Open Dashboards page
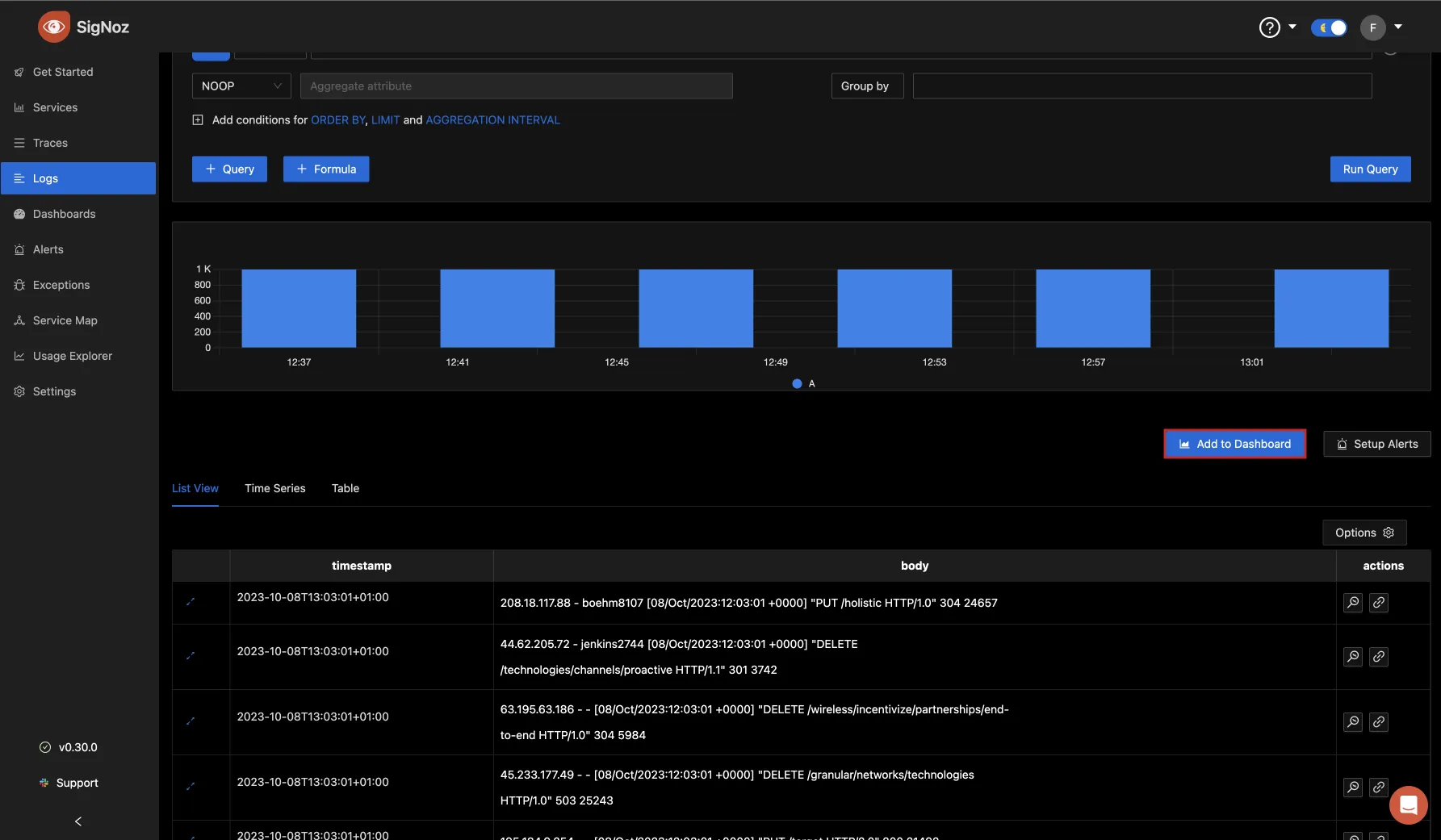 [x=78, y=214]
